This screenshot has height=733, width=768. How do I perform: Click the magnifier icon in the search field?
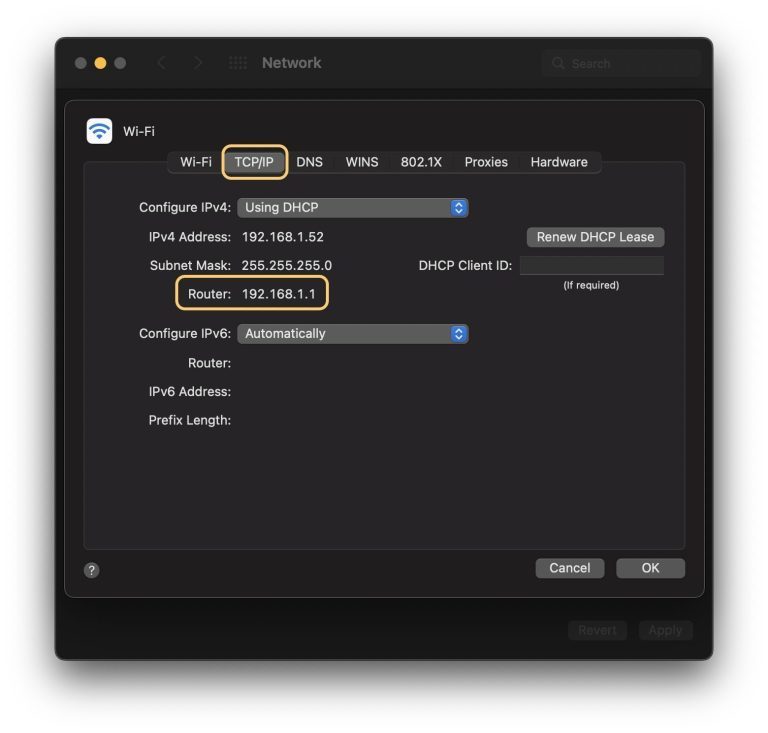[x=558, y=63]
